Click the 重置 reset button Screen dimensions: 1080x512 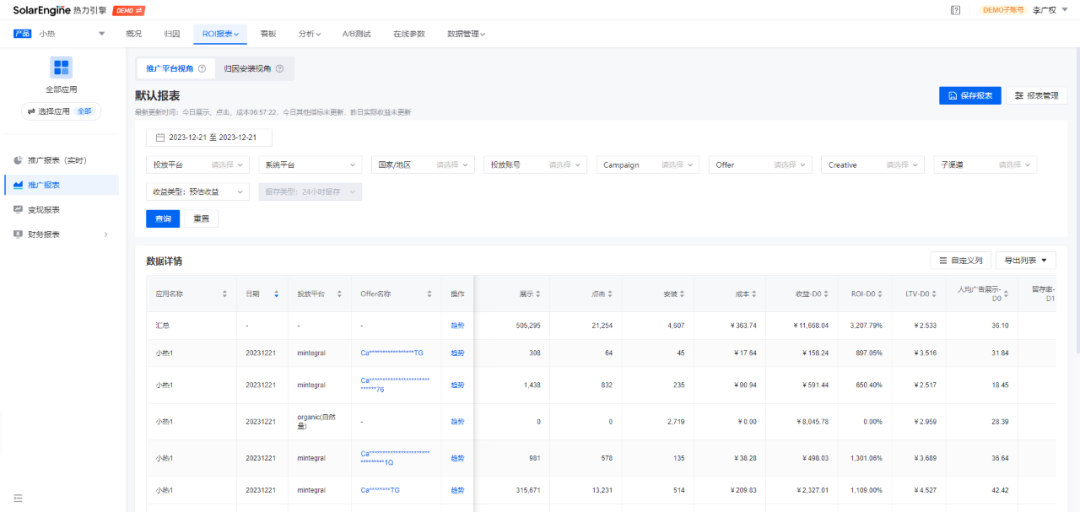point(201,218)
